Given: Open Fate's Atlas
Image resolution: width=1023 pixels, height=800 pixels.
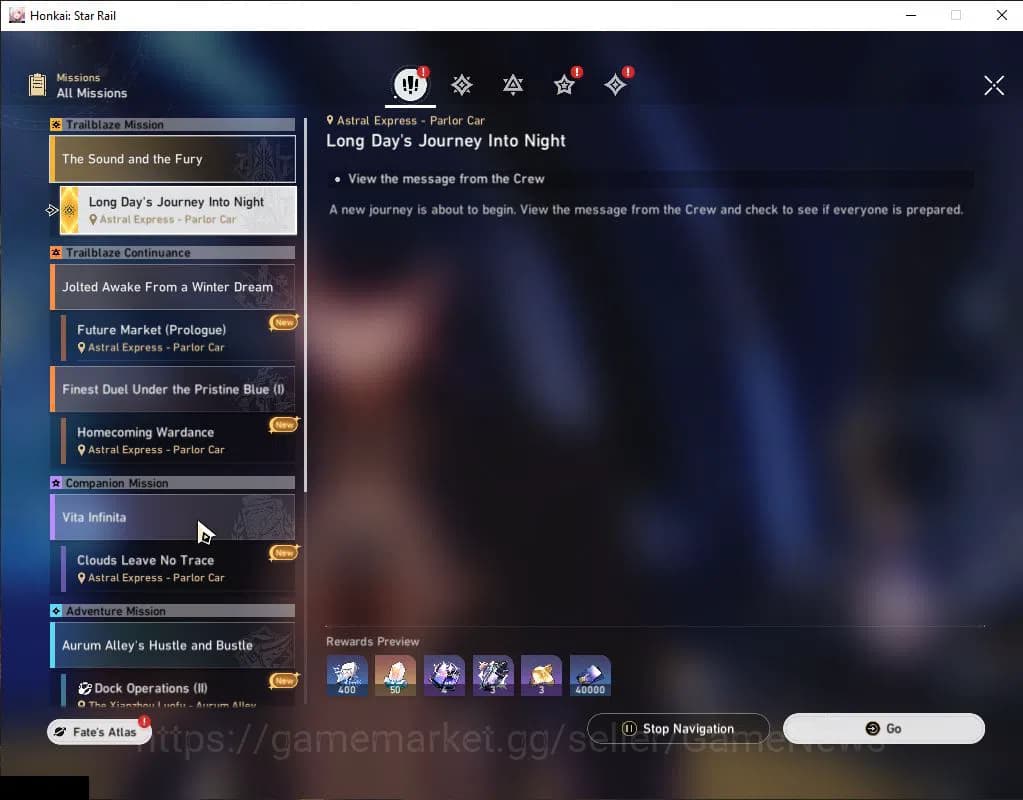Looking at the screenshot, I should tap(98, 732).
